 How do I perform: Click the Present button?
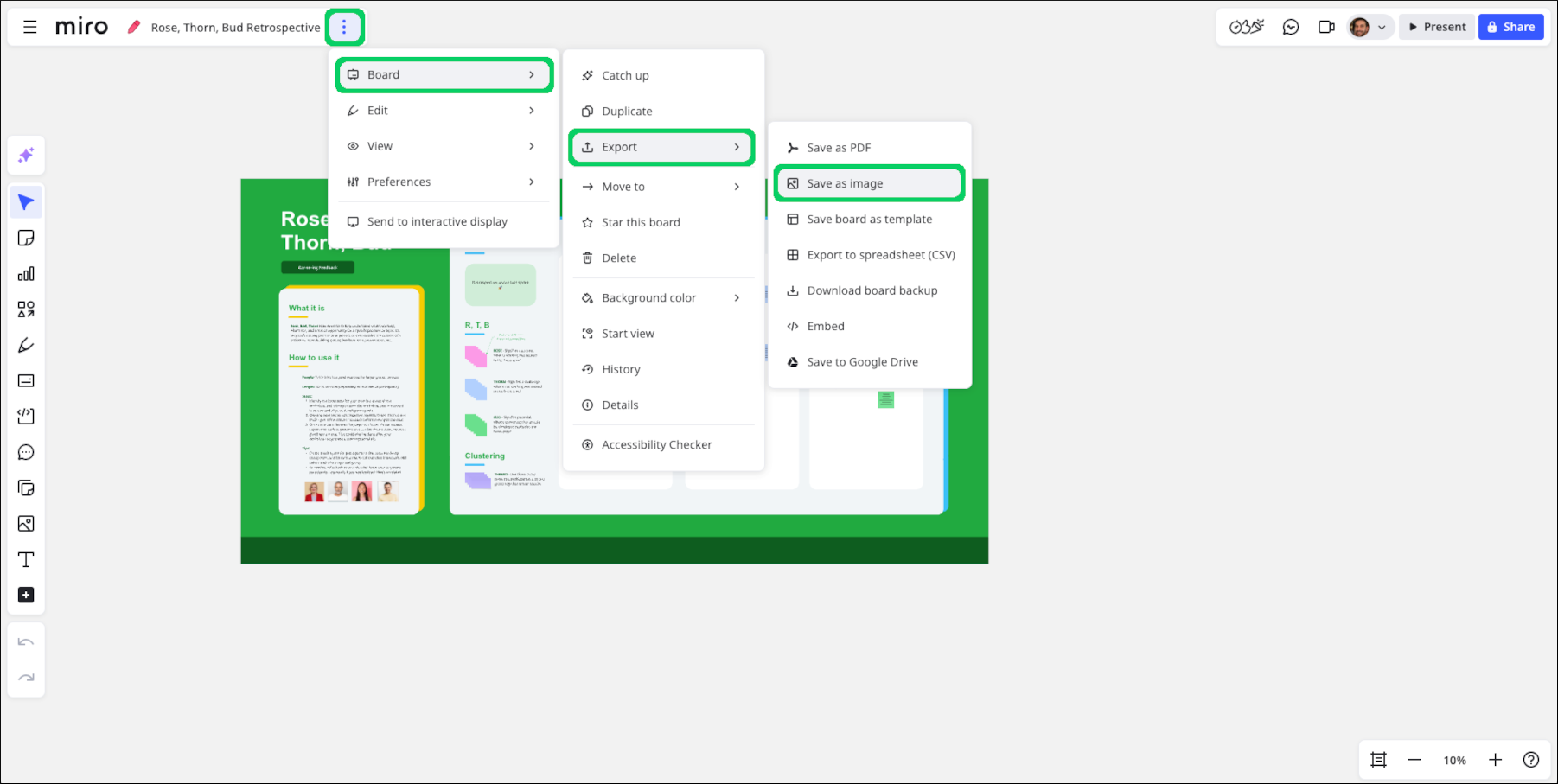1437,27
